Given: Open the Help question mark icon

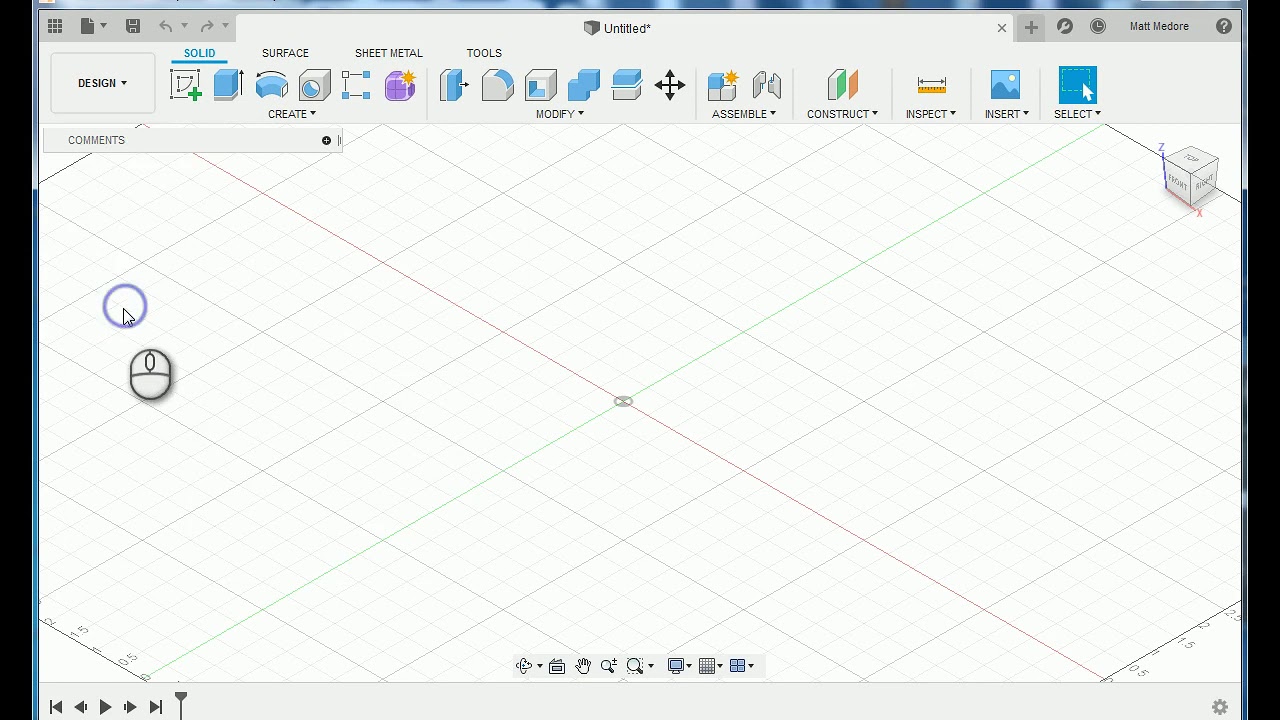Looking at the screenshot, I should click(x=1224, y=27).
